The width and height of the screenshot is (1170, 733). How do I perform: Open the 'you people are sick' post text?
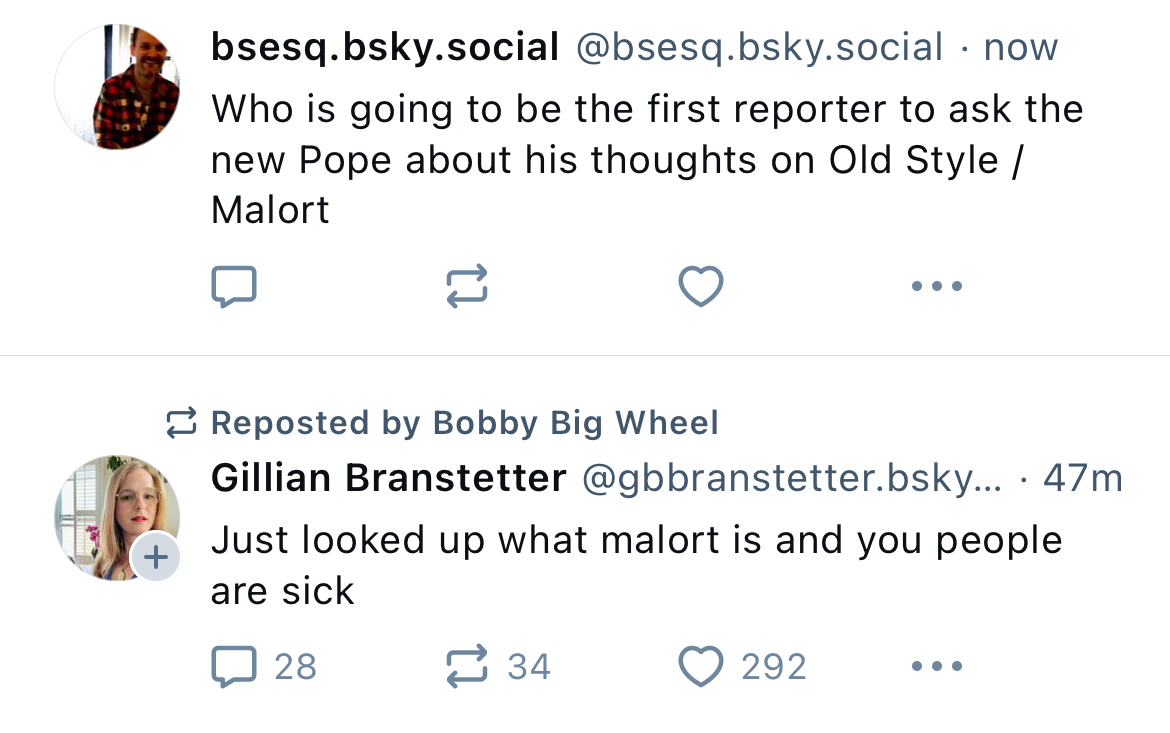[x=636, y=565]
